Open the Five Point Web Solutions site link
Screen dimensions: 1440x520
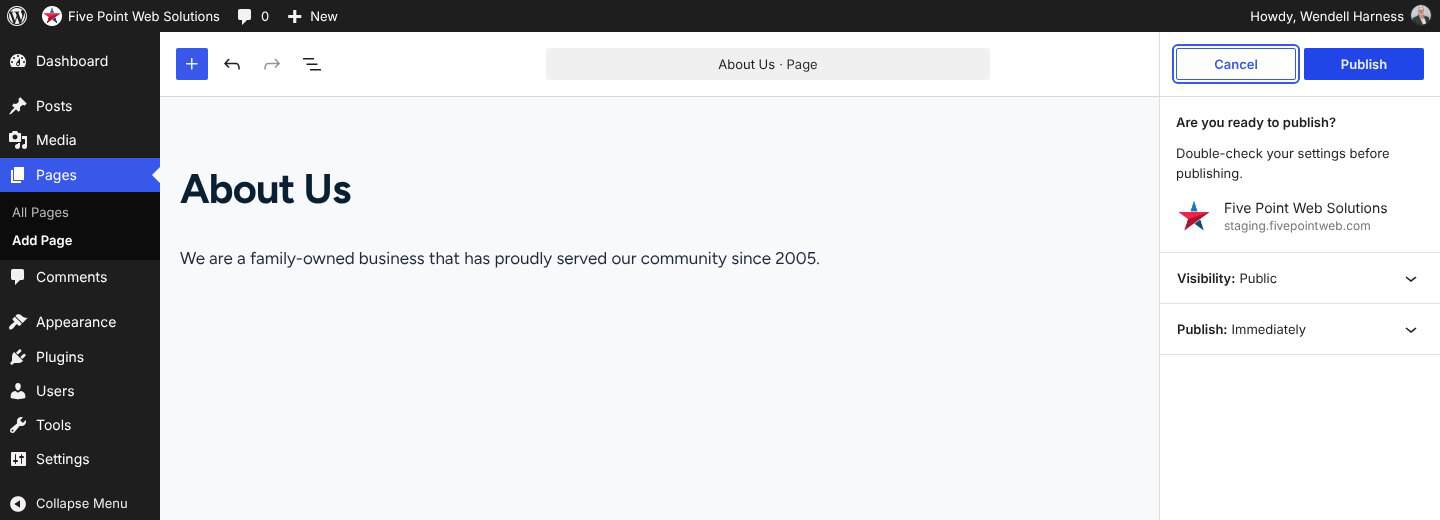point(131,16)
